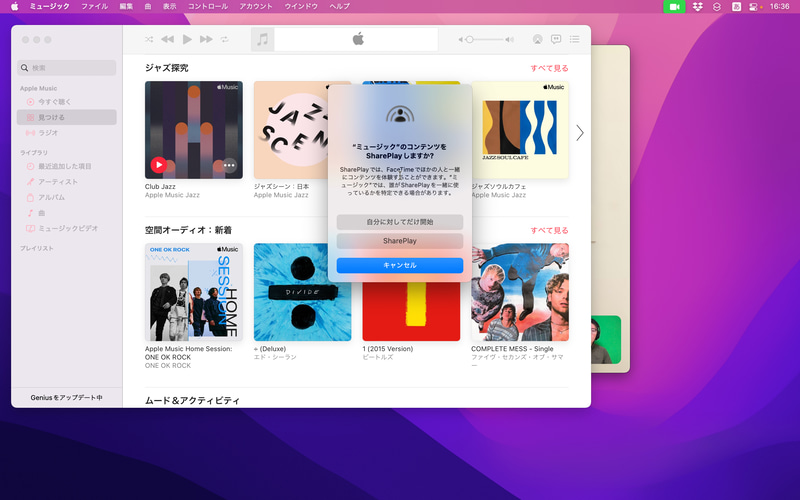
Task: Click the SharePlay icon in the dialog
Action: (400, 114)
